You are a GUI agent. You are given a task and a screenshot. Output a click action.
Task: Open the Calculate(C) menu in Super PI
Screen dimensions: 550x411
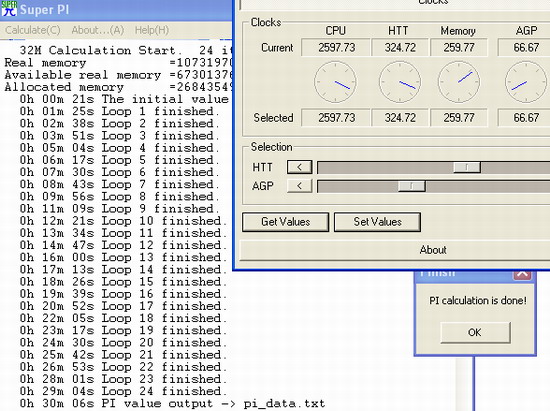point(33,30)
